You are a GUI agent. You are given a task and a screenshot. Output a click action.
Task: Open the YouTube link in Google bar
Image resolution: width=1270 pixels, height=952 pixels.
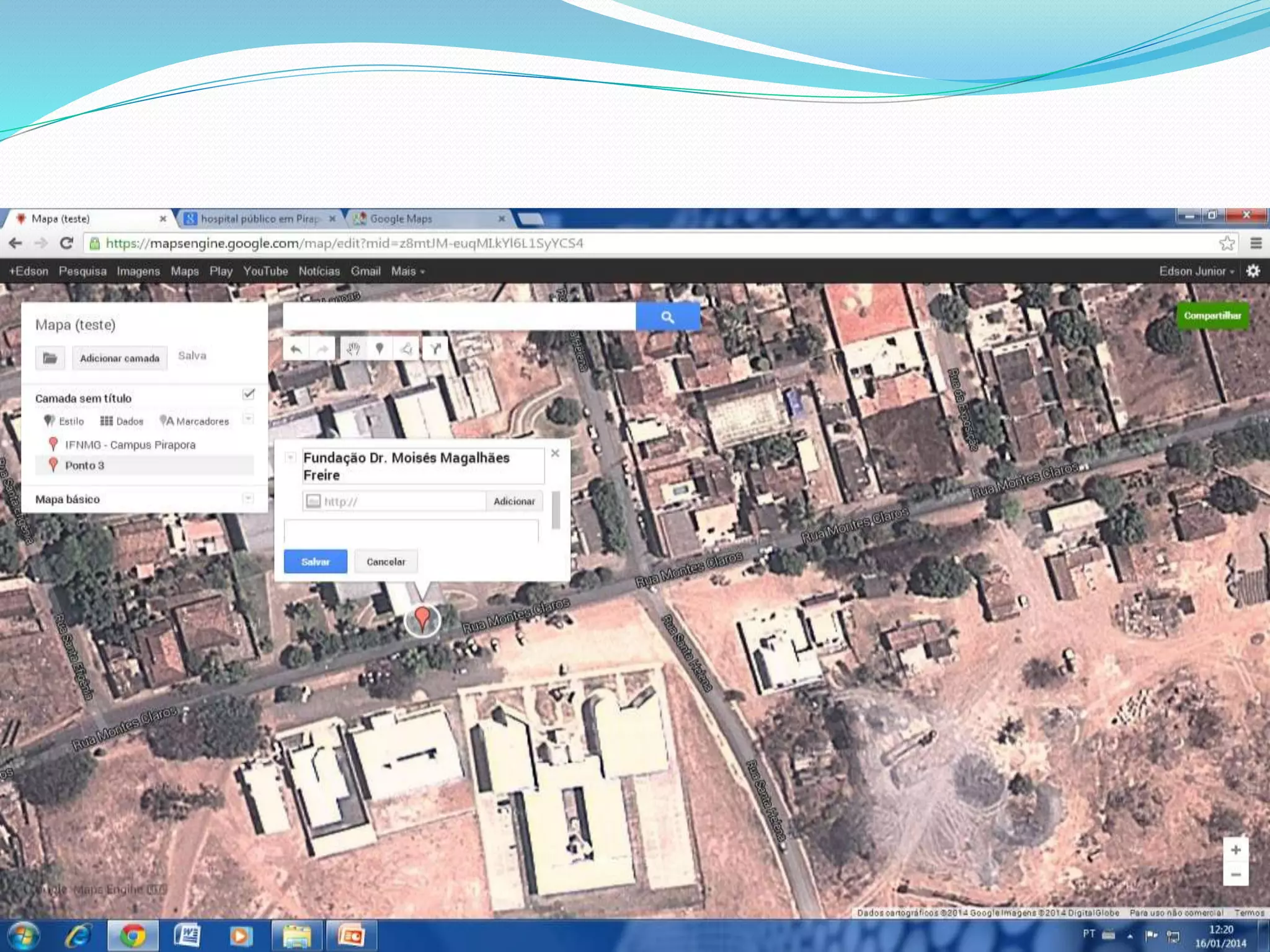(x=265, y=271)
